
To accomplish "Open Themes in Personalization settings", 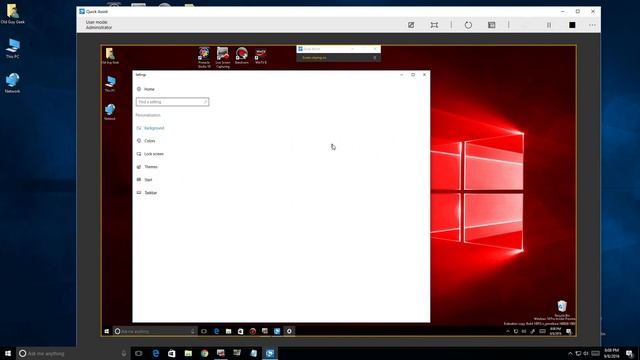I will pos(151,167).
